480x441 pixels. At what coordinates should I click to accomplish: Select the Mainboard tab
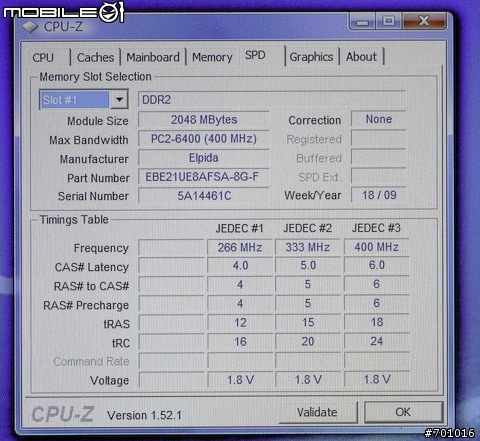pos(153,57)
